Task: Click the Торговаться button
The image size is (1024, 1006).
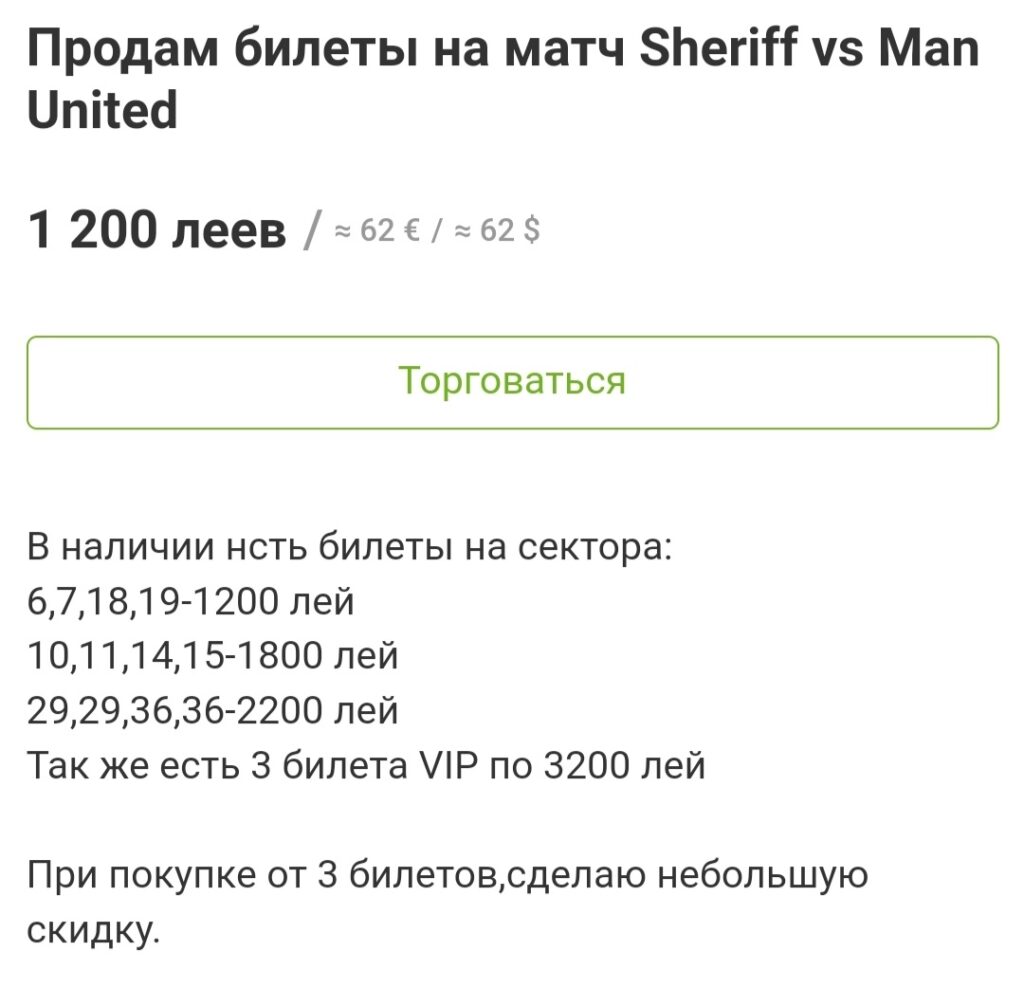Action: 512,383
